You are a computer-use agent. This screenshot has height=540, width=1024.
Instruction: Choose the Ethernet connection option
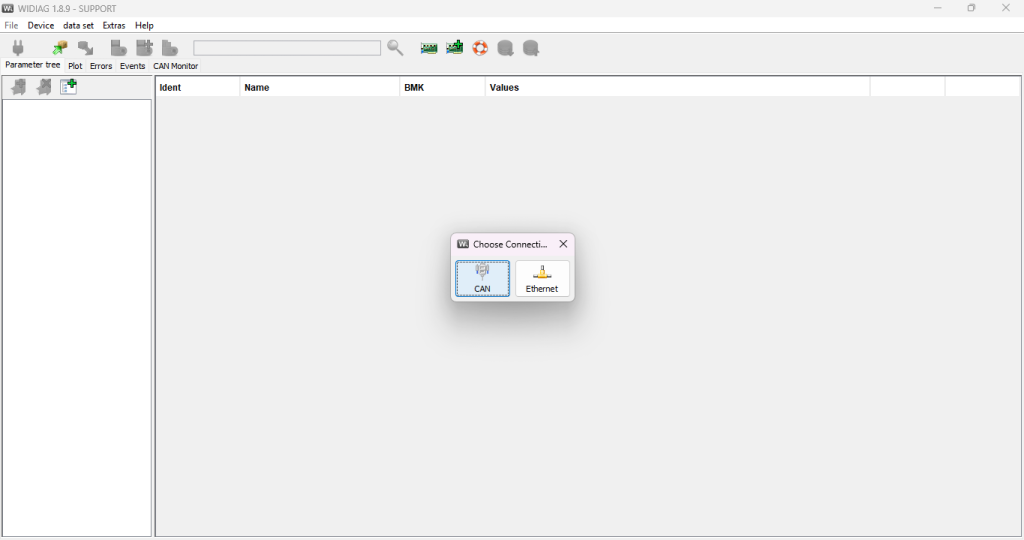(x=542, y=279)
